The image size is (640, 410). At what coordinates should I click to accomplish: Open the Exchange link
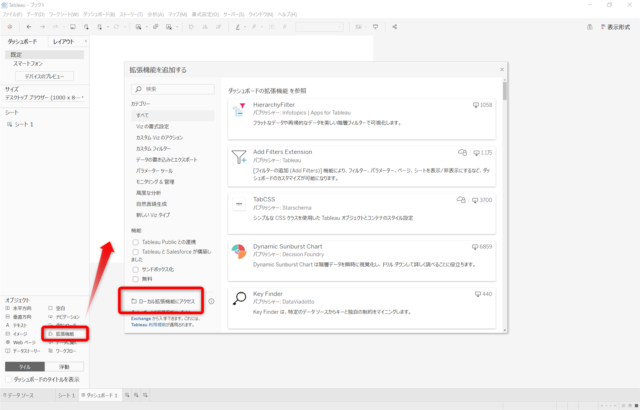[x=141, y=318]
